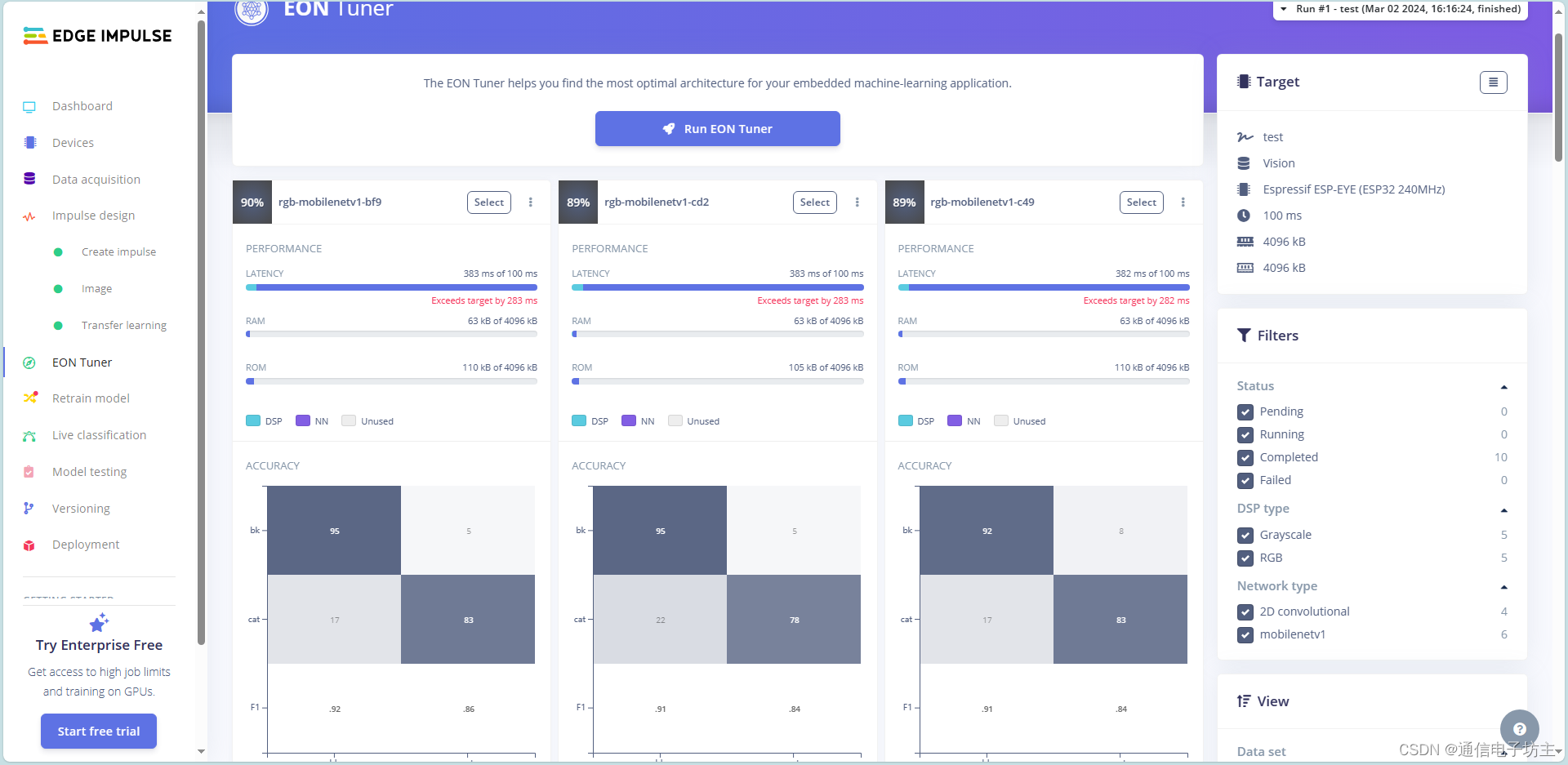Viewport: 1568px width, 765px height.
Task: Click the Deployment cube icon
Action: click(29, 545)
